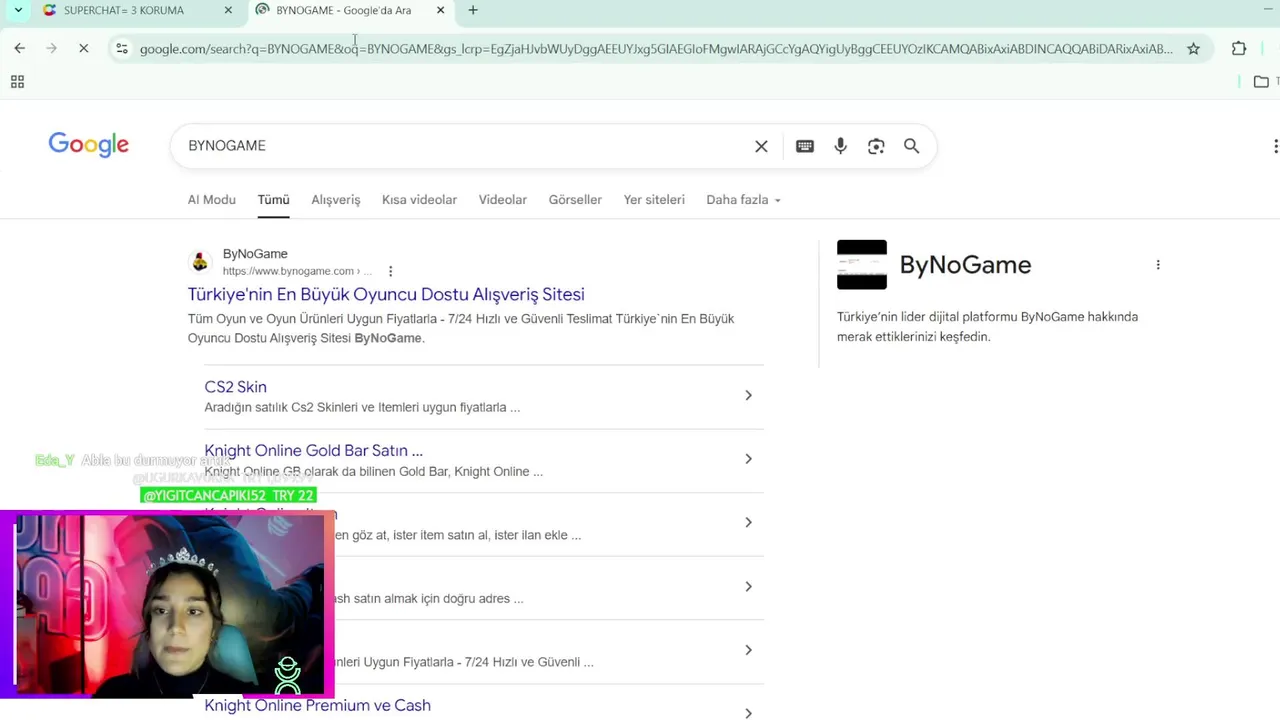
Task: Select the BYNOGAME - Google'da Ara tab
Action: [343, 10]
